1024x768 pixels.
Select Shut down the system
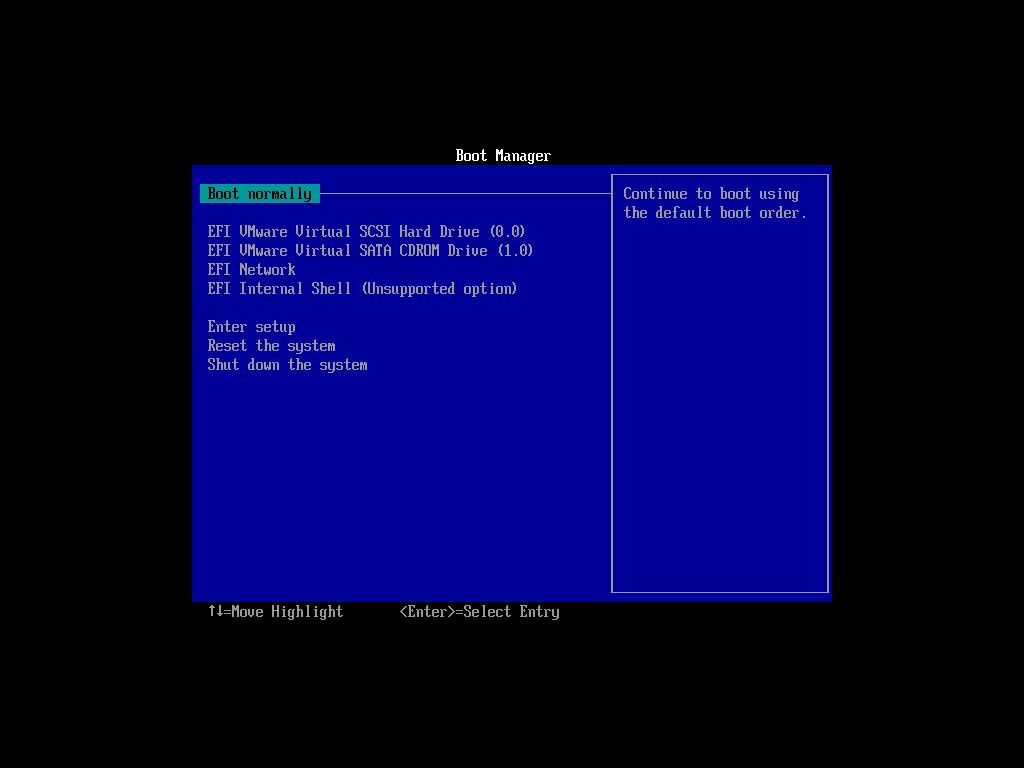(x=287, y=365)
